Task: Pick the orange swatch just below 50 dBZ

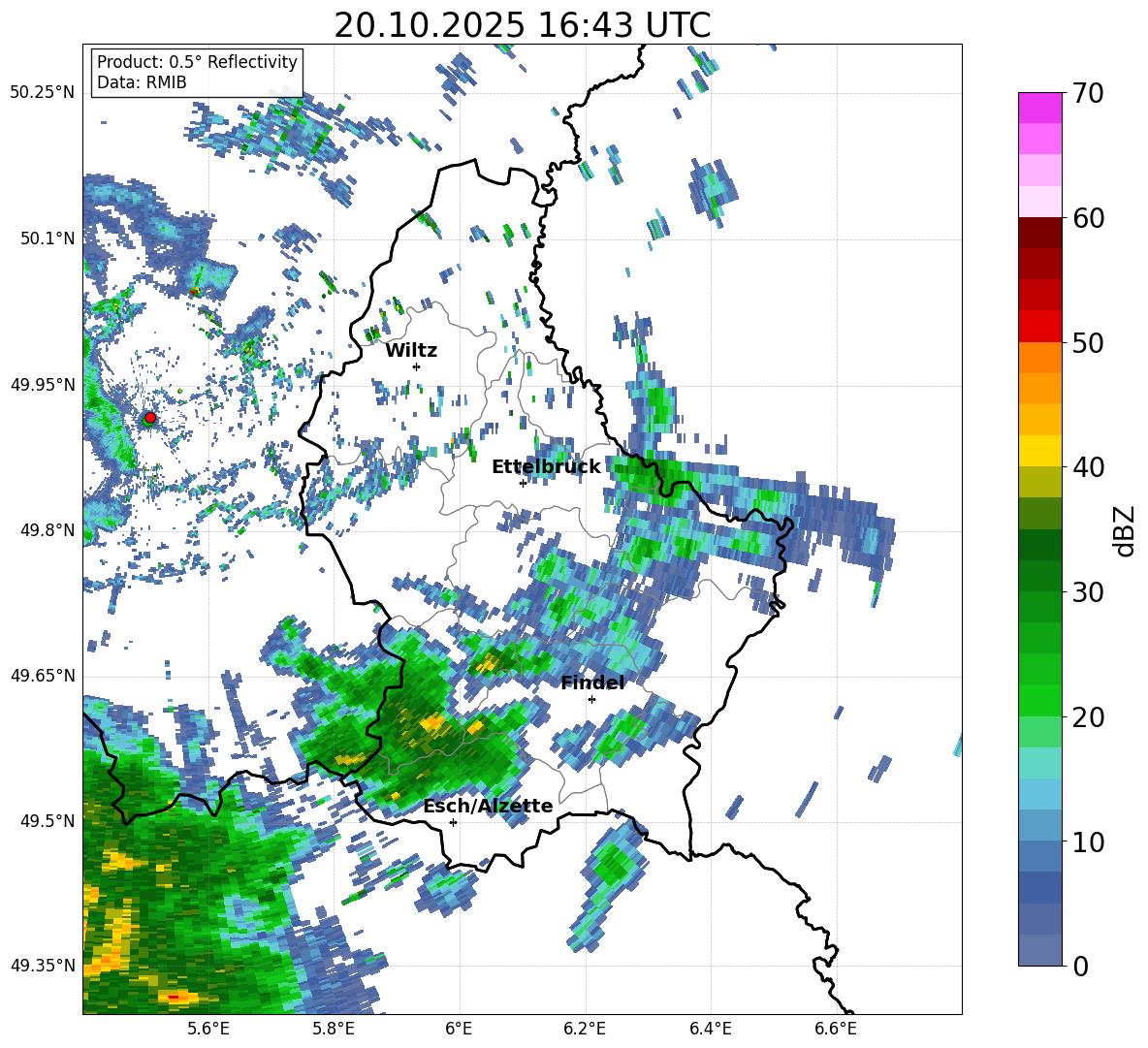Action: click(1039, 358)
